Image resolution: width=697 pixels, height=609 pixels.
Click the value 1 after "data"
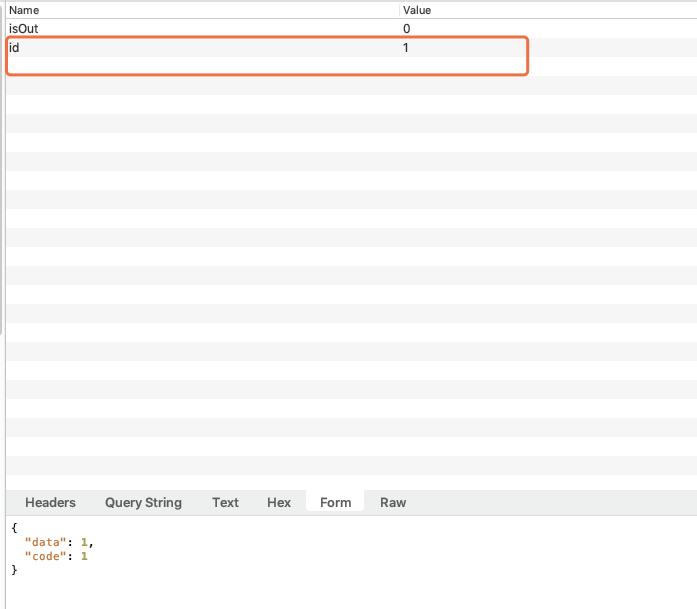coord(84,542)
